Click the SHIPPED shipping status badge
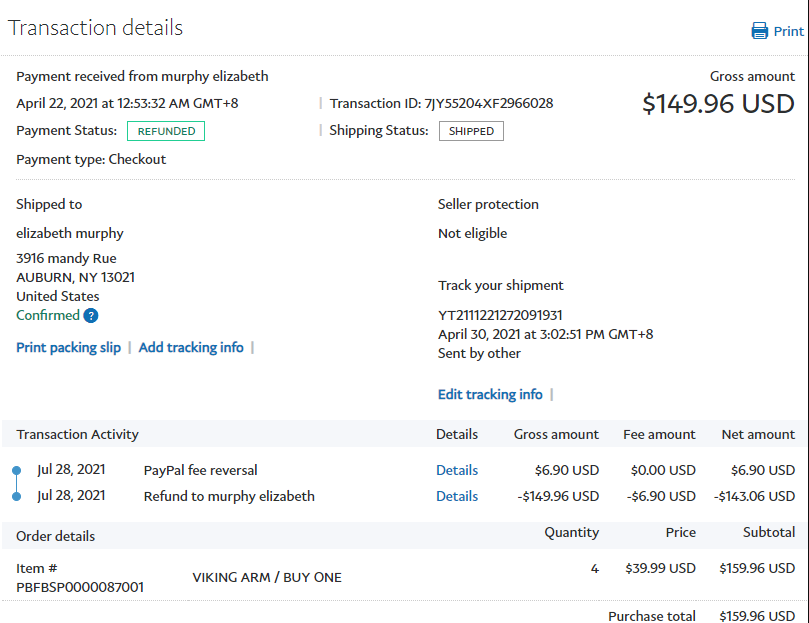The image size is (809, 623). [471, 131]
